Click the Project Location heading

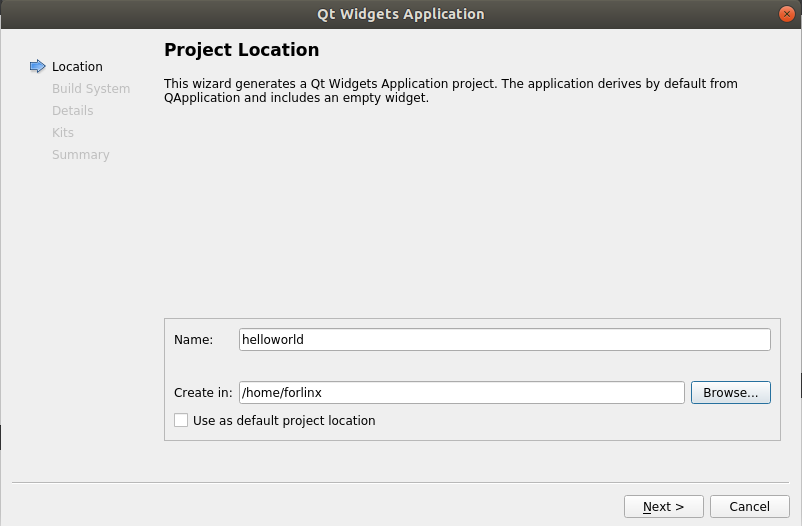tap(241, 50)
